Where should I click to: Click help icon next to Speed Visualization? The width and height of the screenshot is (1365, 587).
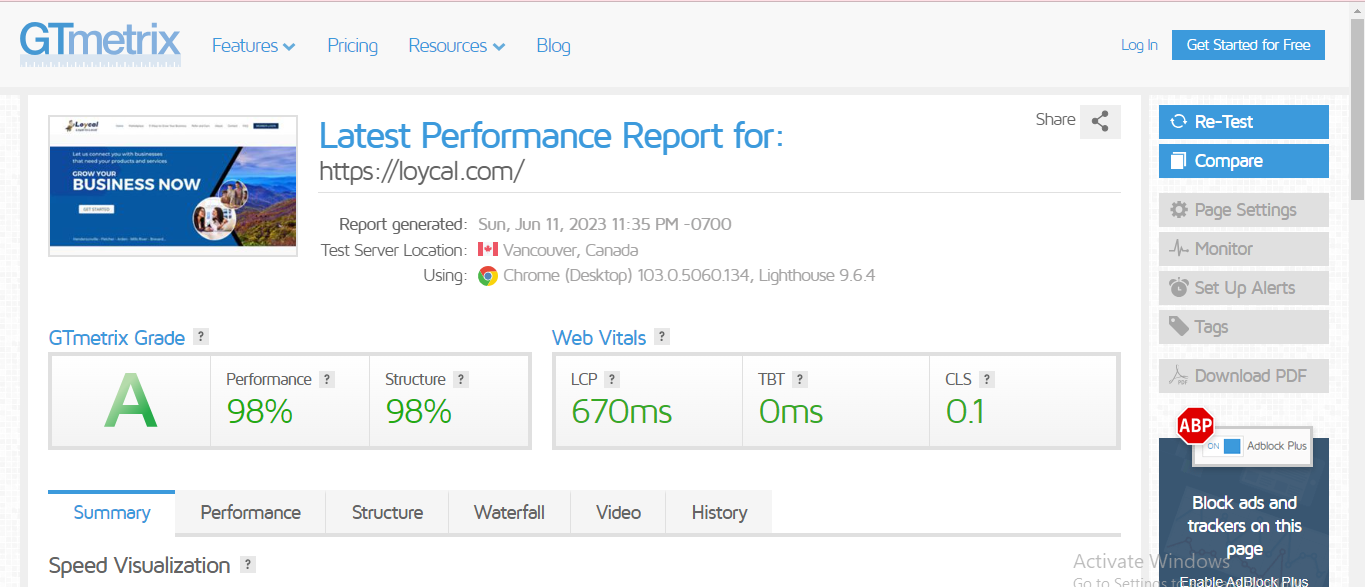click(247, 565)
